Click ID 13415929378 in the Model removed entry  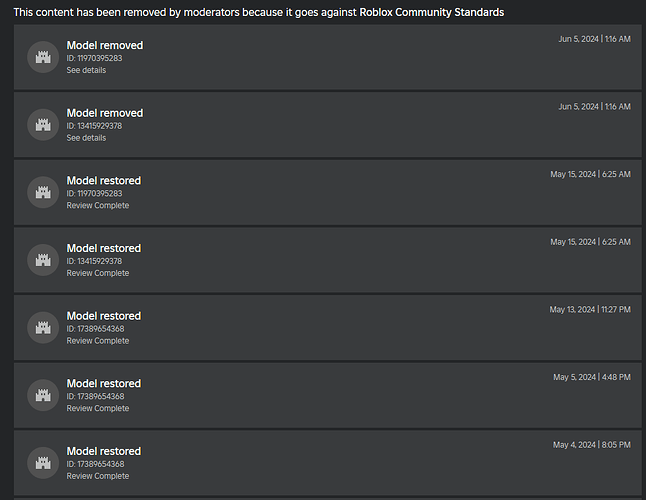coord(94,126)
